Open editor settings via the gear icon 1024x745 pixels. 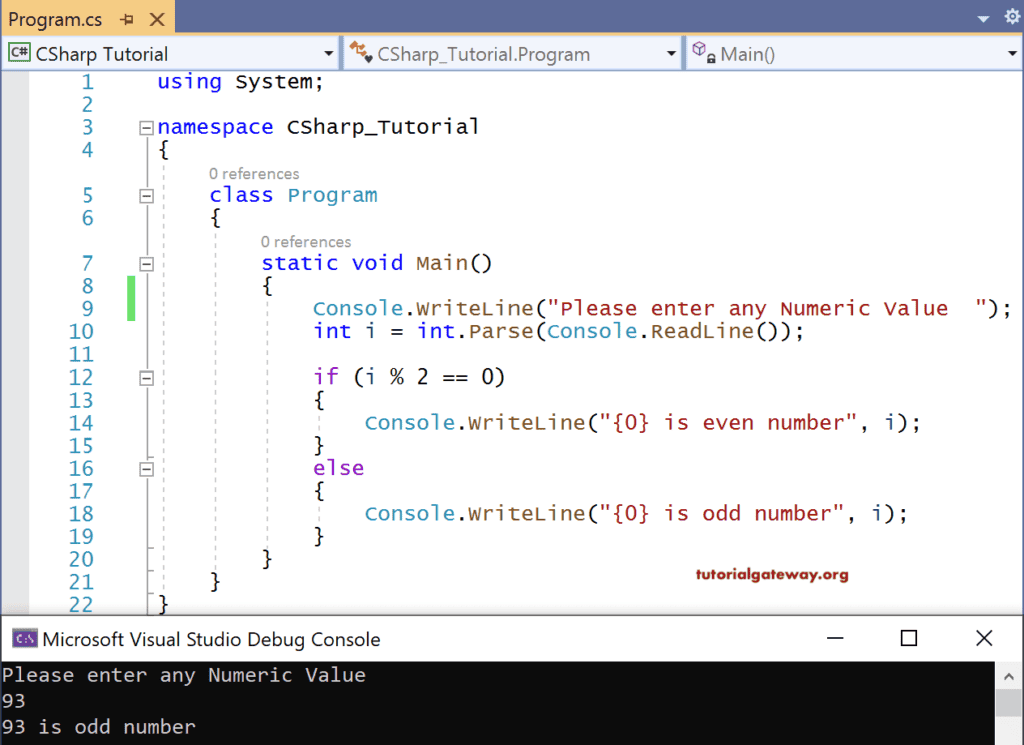pyautogui.click(x=1012, y=16)
